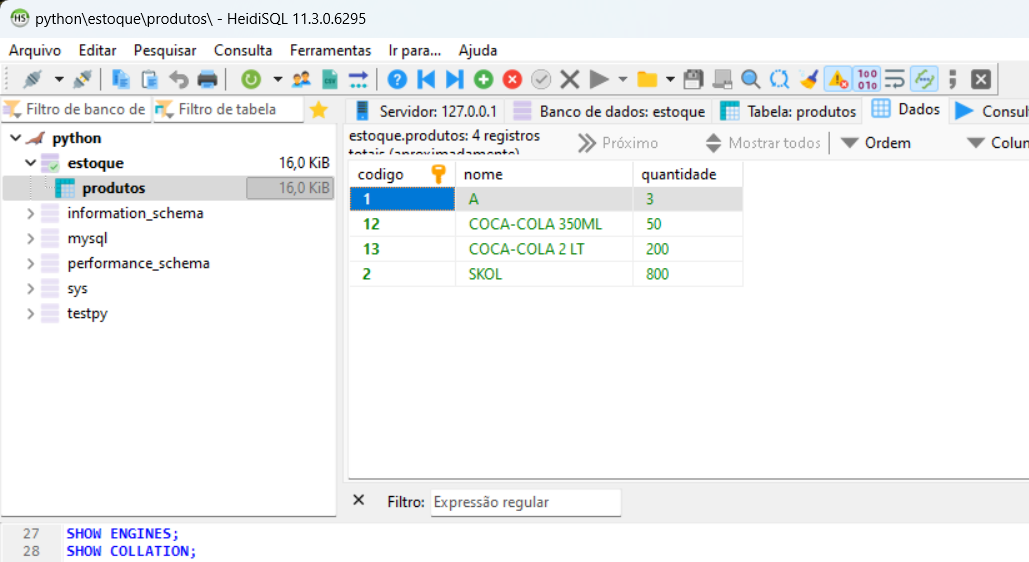This screenshot has width=1029, height=562.
Task: Click the Print icon
Action: (207, 79)
